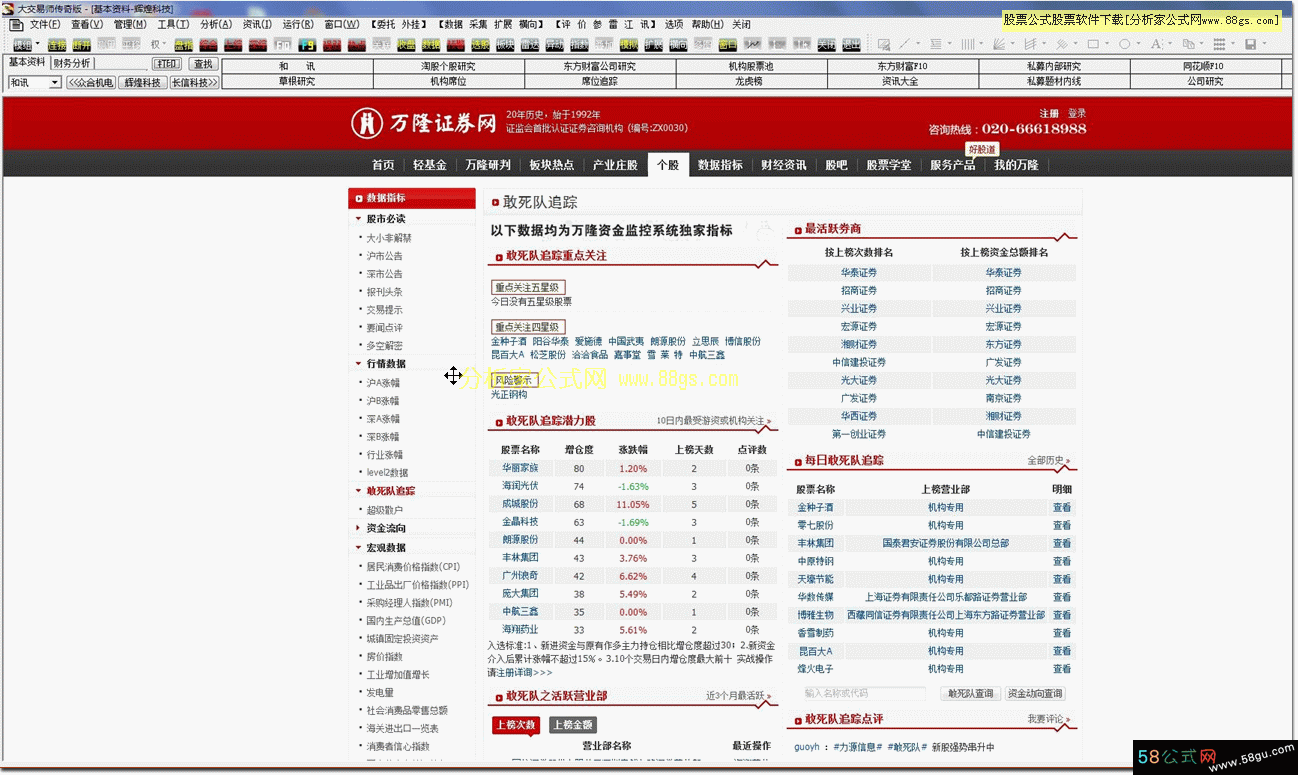Go to 数据指标 in site navigation

[720, 165]
